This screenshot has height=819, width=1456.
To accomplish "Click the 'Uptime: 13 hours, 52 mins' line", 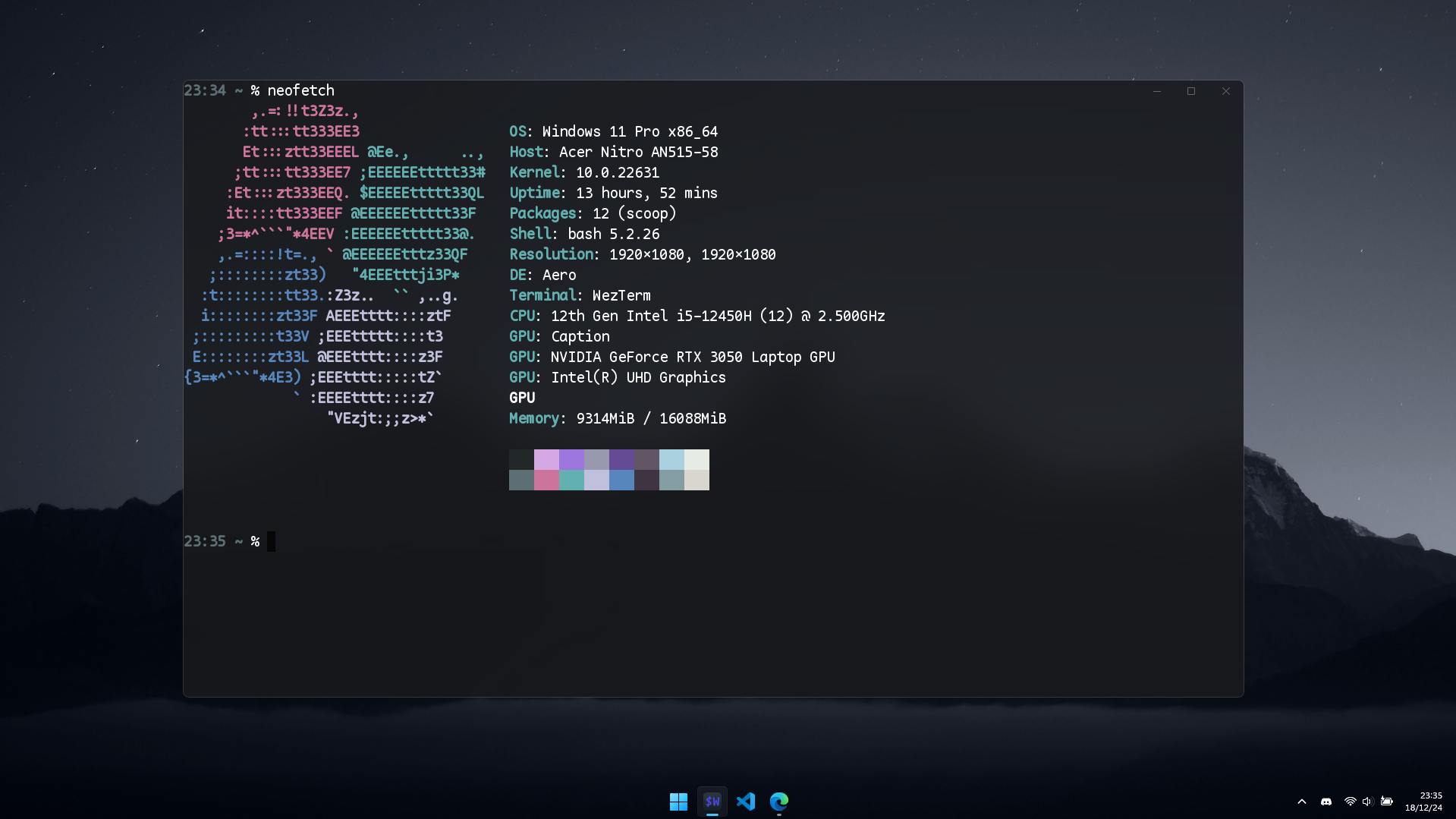I will [x=613, y=193].
